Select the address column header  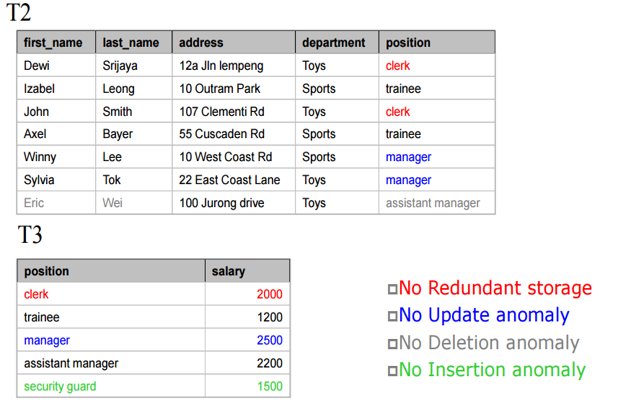pos(201,43)
